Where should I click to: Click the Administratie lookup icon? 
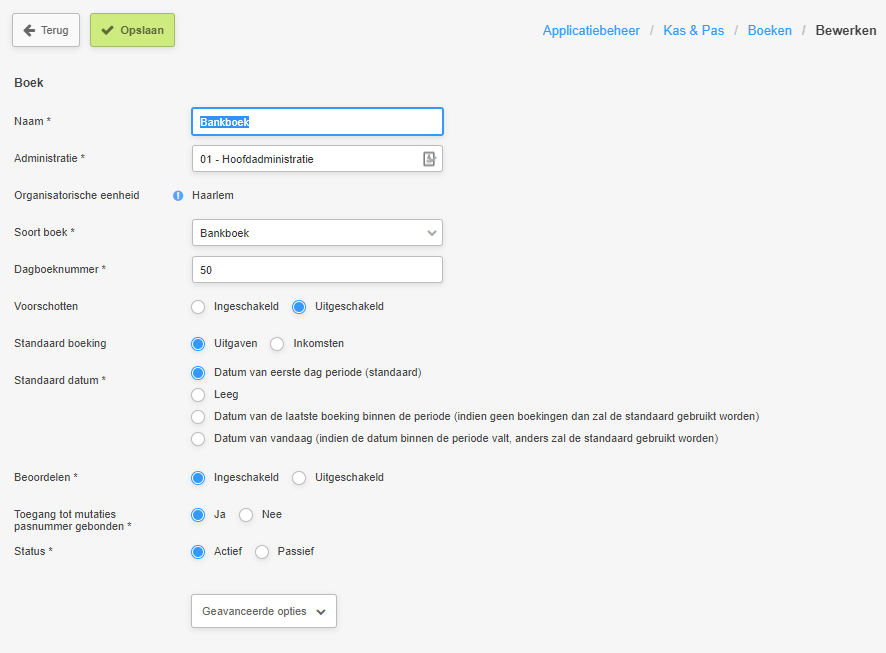[429, 159]
